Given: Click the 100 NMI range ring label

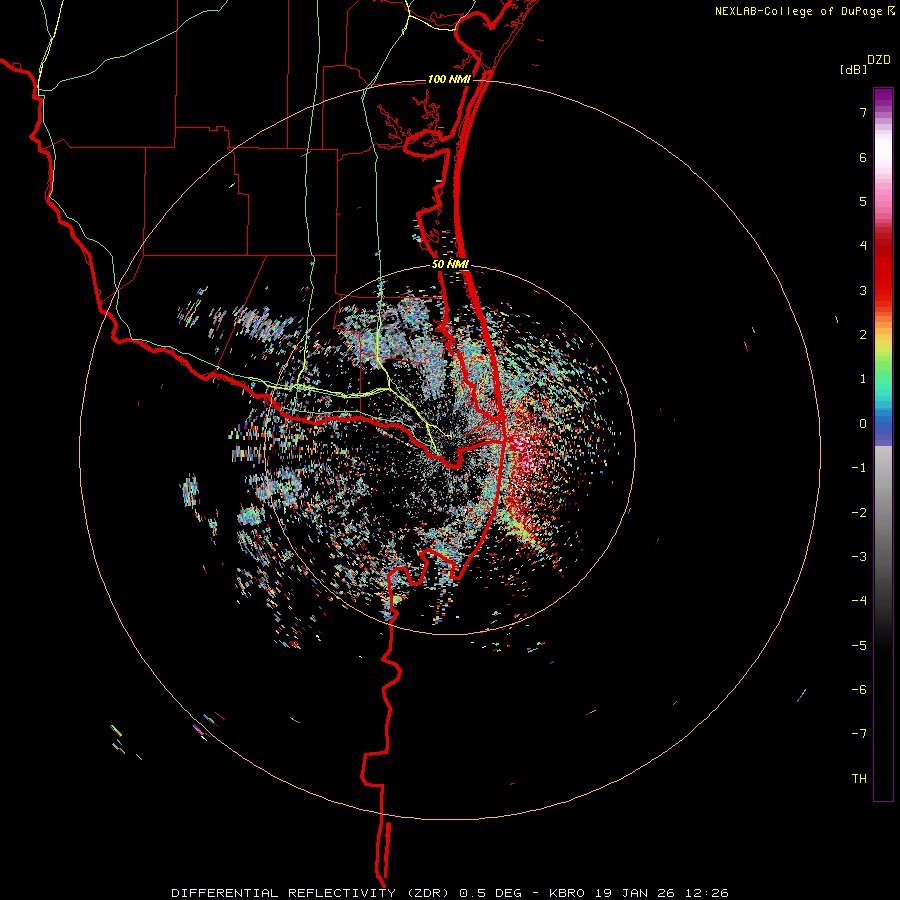Looking at the screenshot, I should click(x=449, y=79).
